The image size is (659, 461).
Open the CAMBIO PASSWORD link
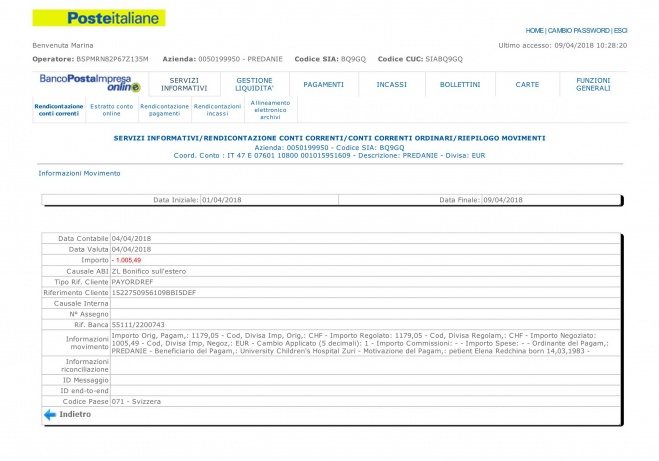(579, 31)
